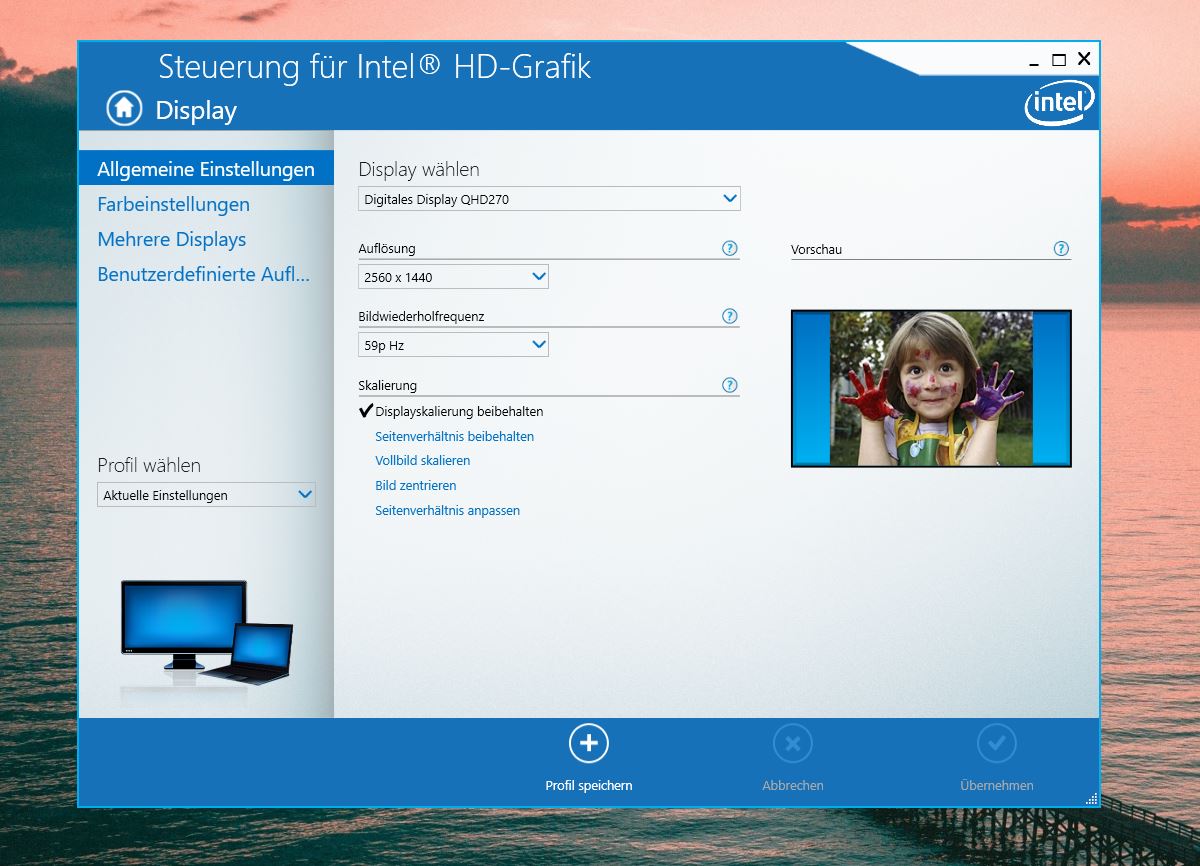Open Farbeinstellungen section
This screenshot has width=1200, height=866.
click(x=173, y=204)
